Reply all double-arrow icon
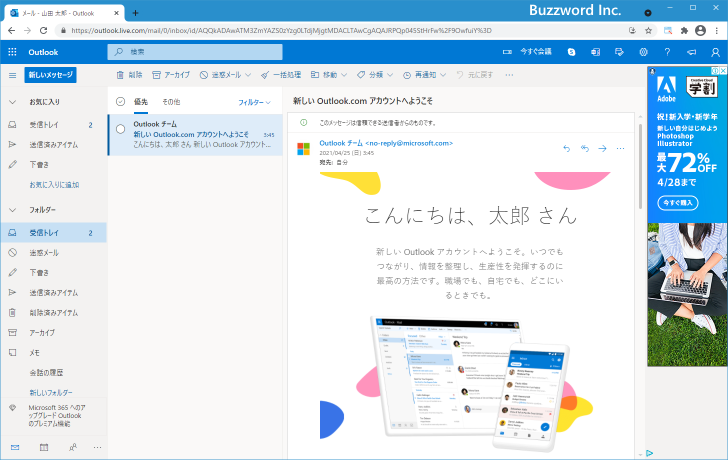This screenshot has height=460, width=728. (585, 149)
